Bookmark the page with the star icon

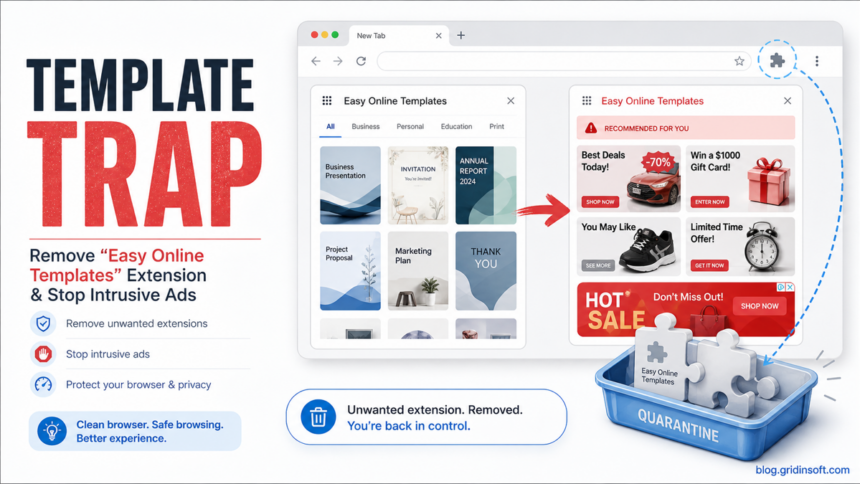[739, 61]
